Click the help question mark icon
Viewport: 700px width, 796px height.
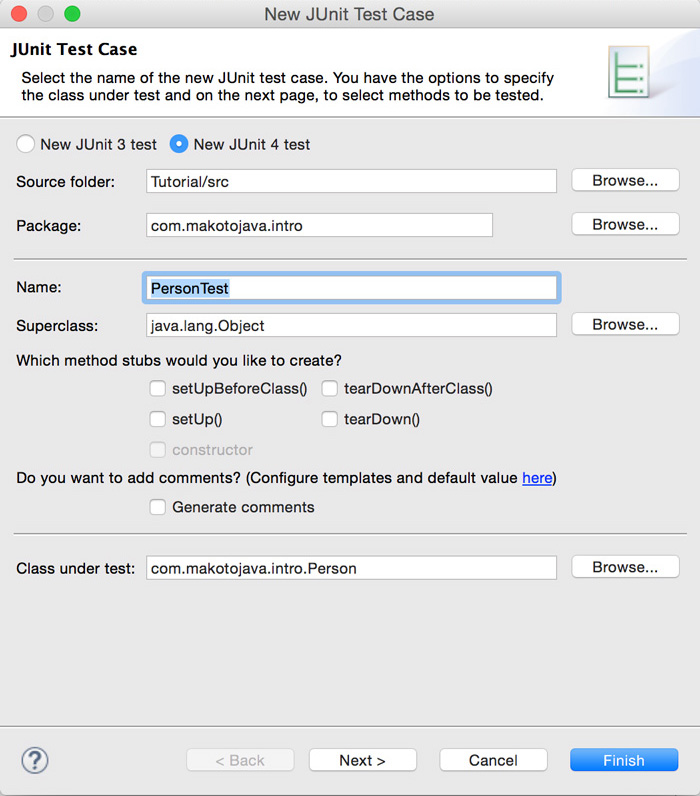coord(35,760)
